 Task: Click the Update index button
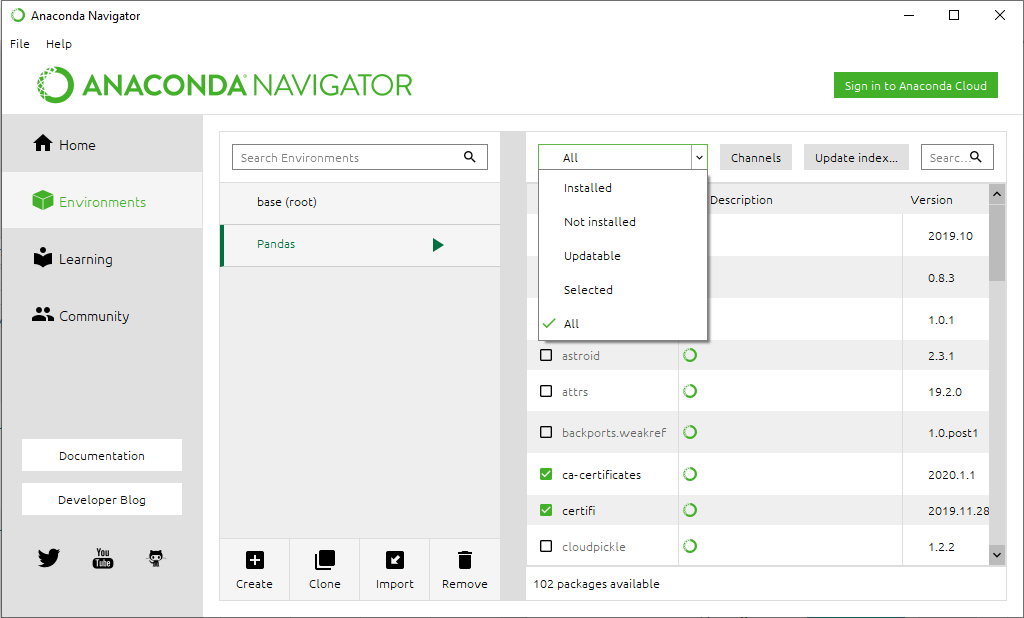click(856, 157)
